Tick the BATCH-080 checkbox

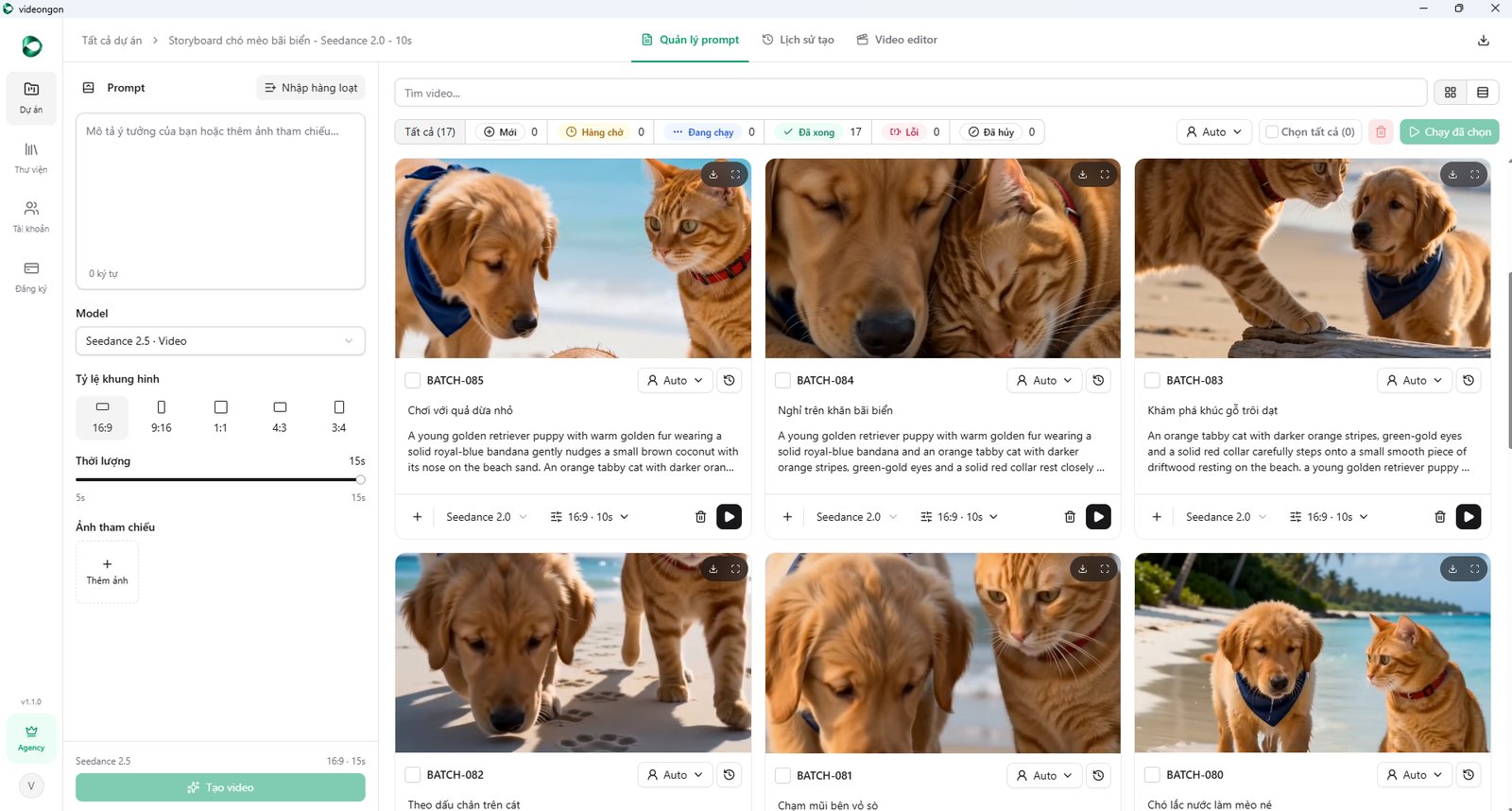click(1152, 775)
